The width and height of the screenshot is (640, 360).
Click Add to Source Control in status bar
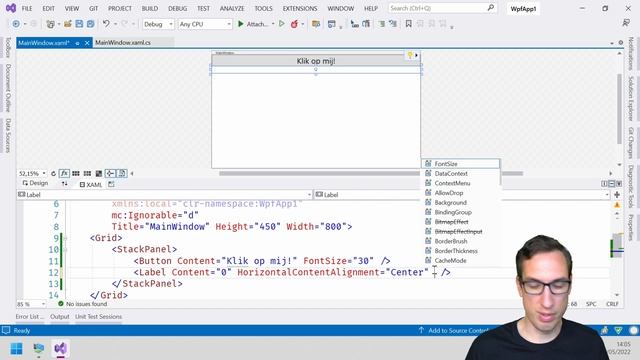tap(454, 330)
